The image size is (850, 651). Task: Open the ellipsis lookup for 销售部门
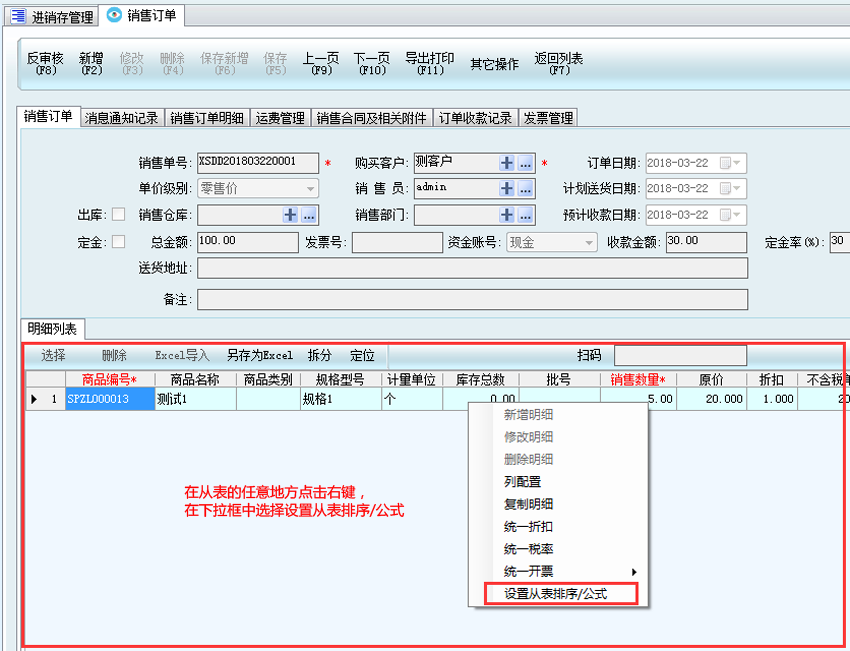point(526,214)
